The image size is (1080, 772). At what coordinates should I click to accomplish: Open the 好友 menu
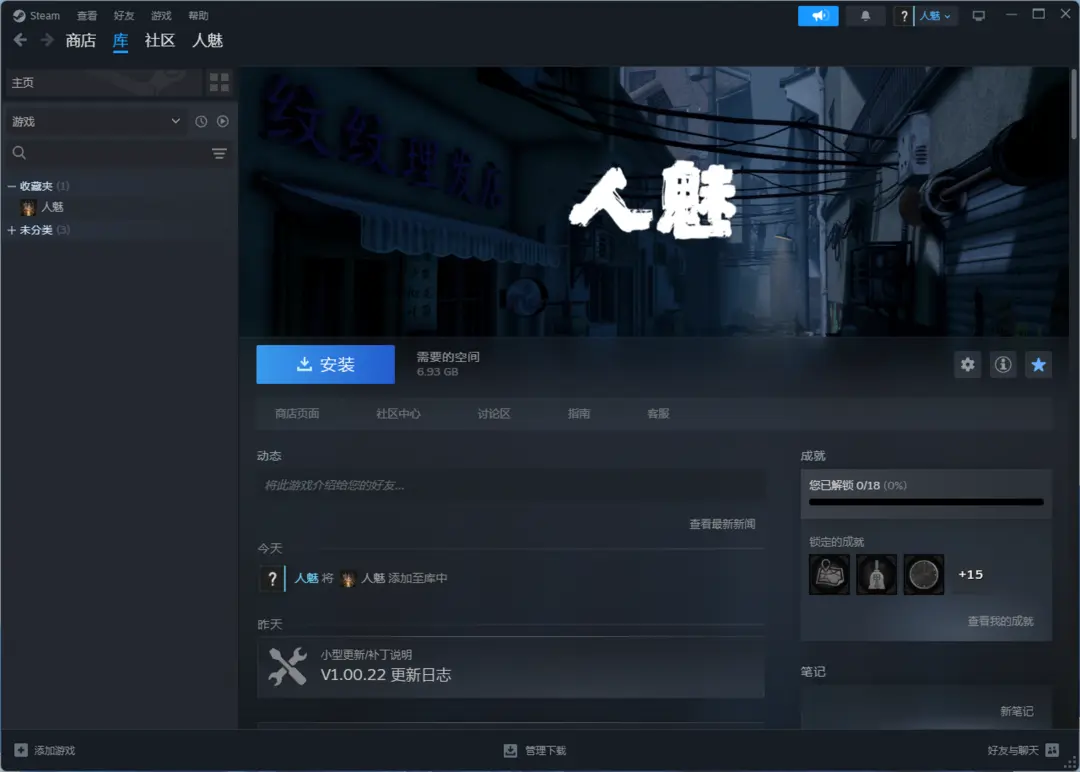[124, 15]
